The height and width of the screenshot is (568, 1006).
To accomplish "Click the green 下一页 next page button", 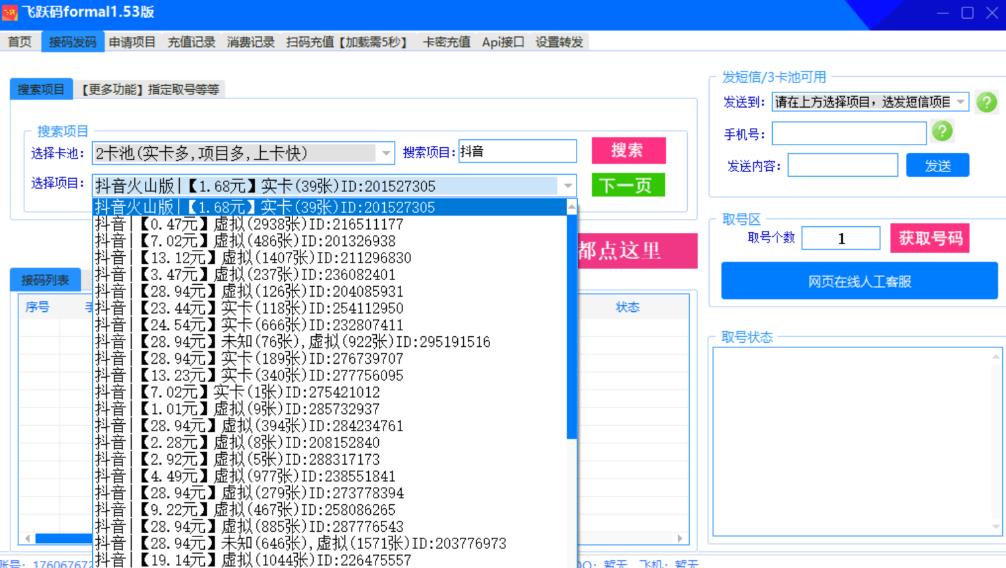I will tap(627, 185).
